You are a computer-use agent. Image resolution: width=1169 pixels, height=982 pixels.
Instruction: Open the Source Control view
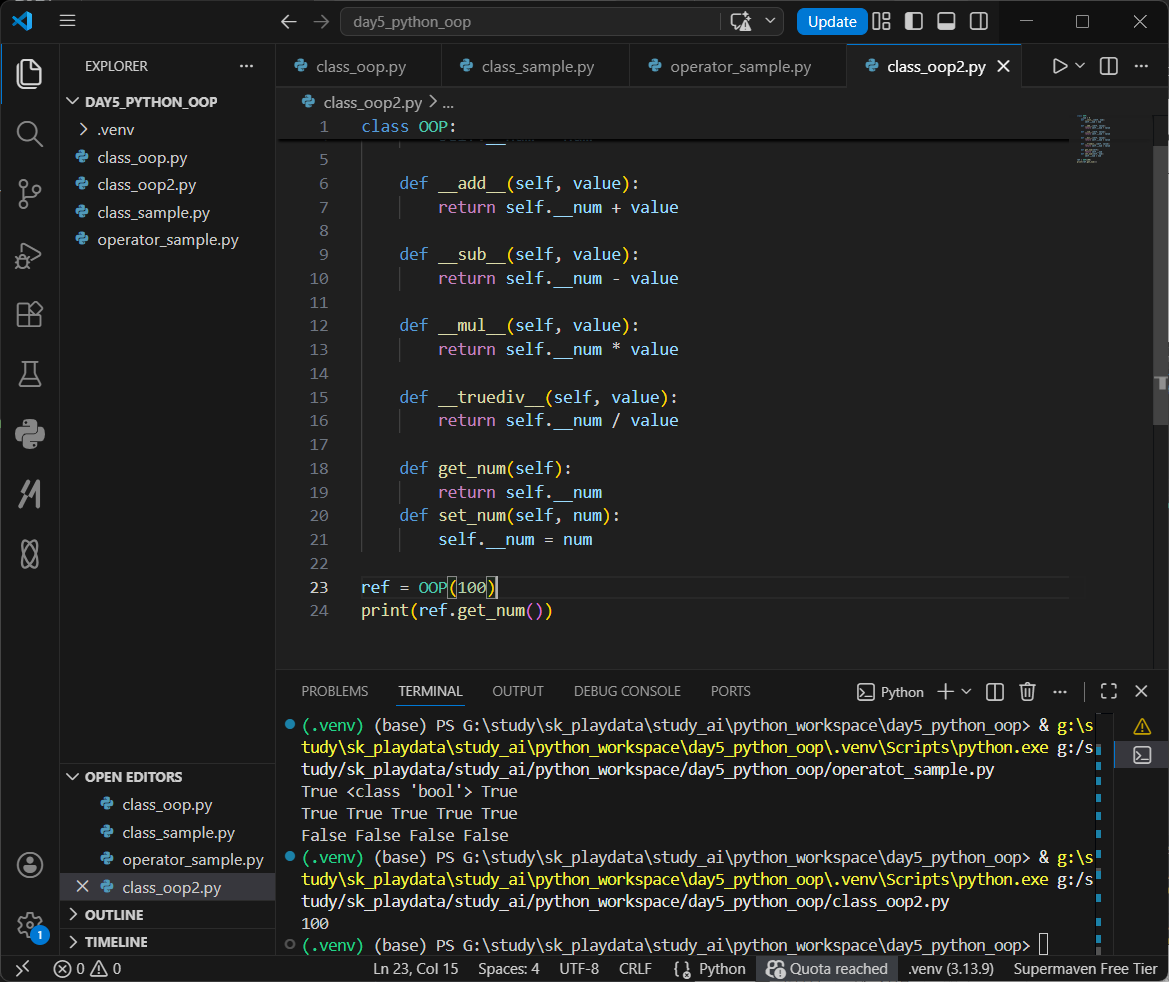tap(29, 194)
